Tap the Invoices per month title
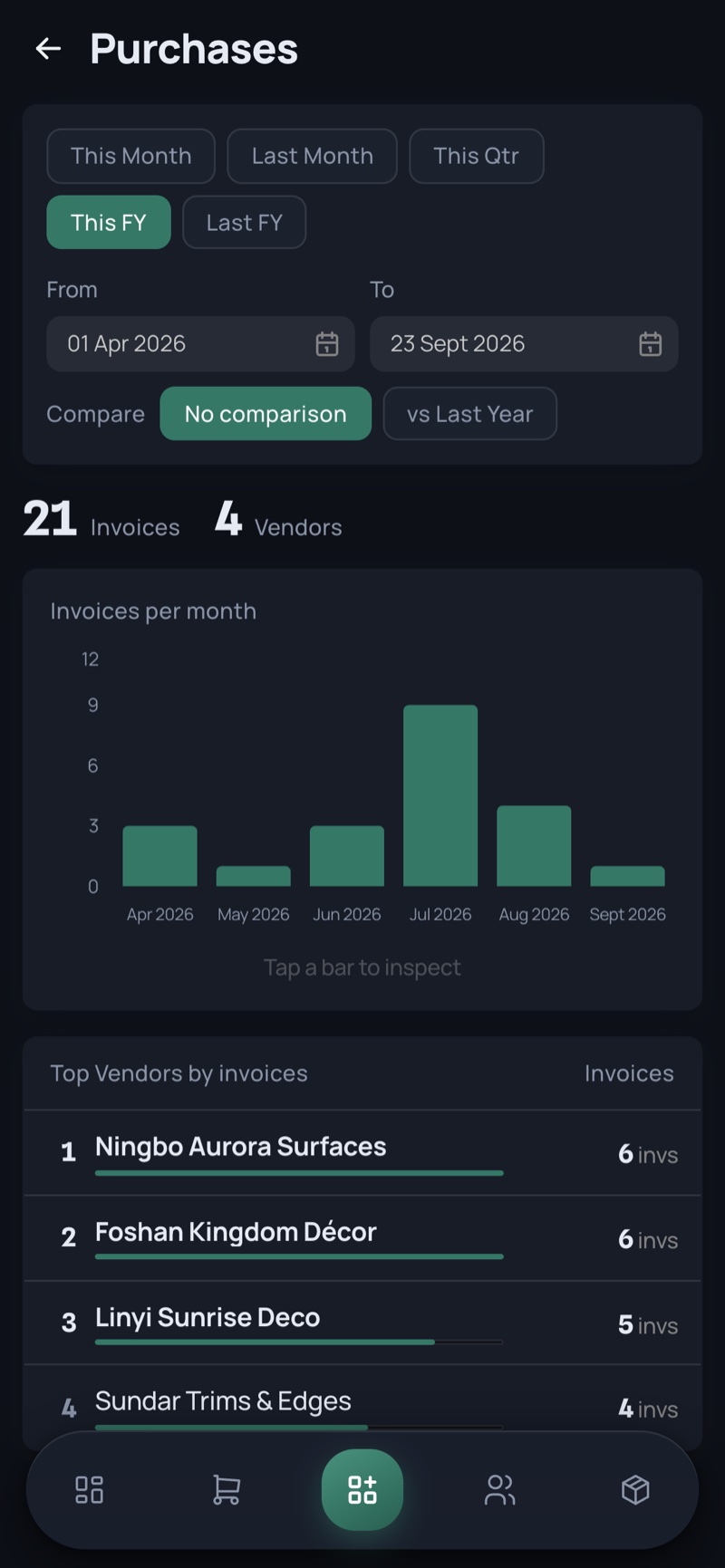 [x=153, y=611]
